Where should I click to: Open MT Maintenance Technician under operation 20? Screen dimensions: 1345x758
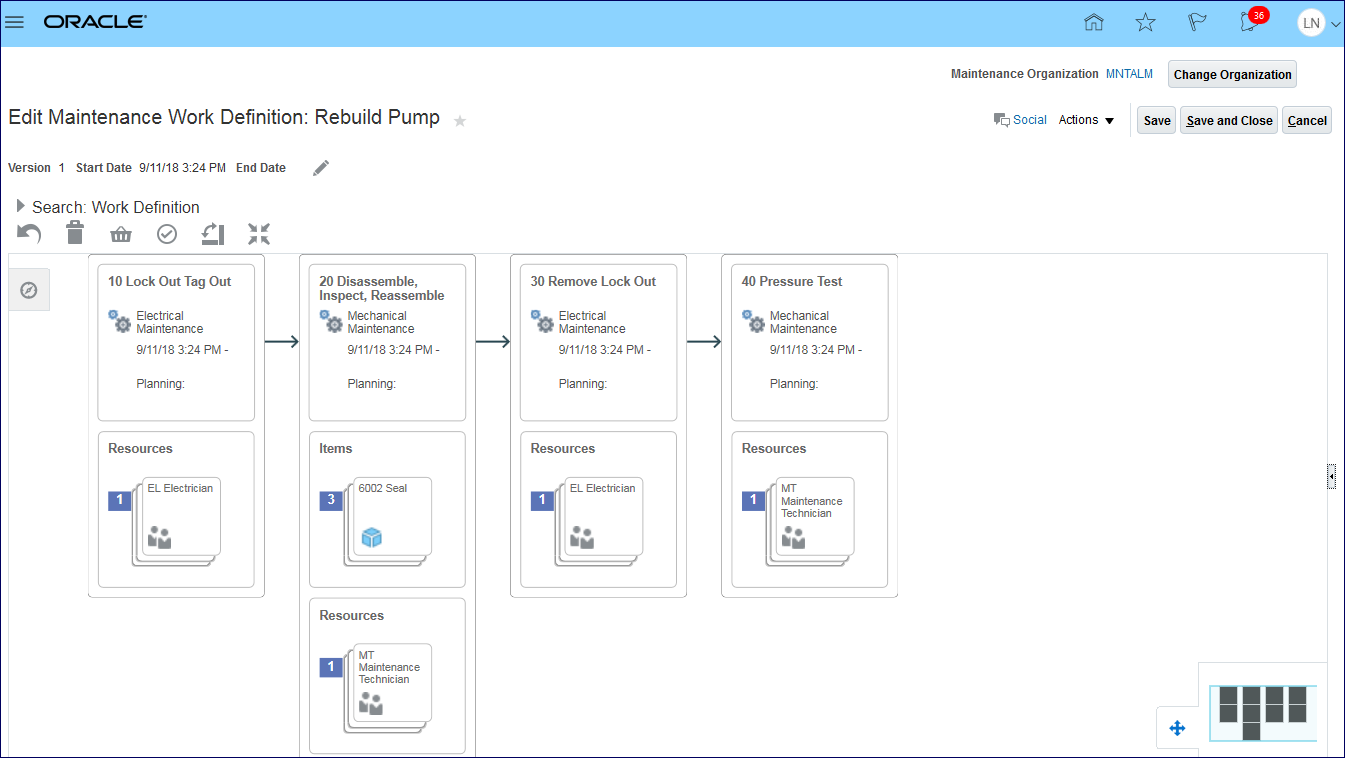[391, 682]
